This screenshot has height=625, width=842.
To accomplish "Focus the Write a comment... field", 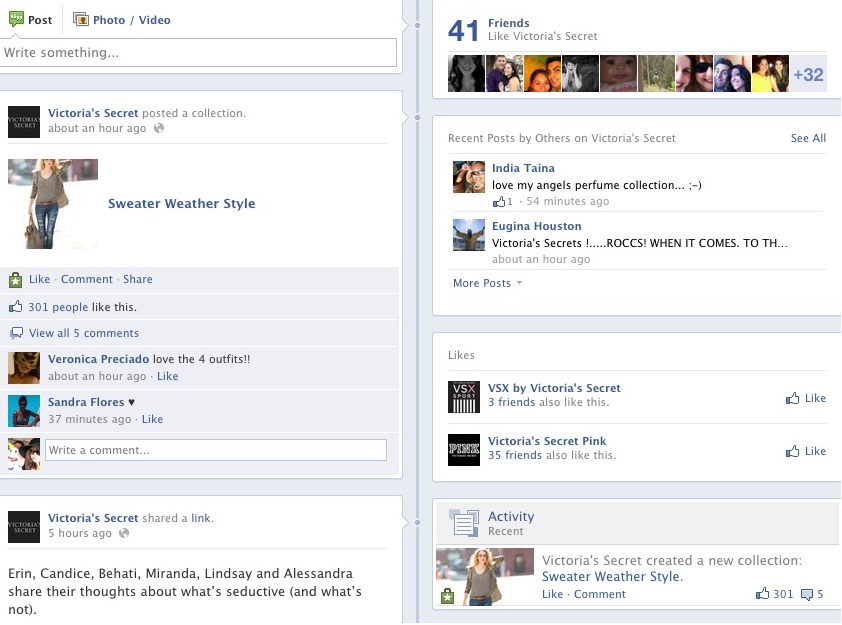I will coord(216,450).
